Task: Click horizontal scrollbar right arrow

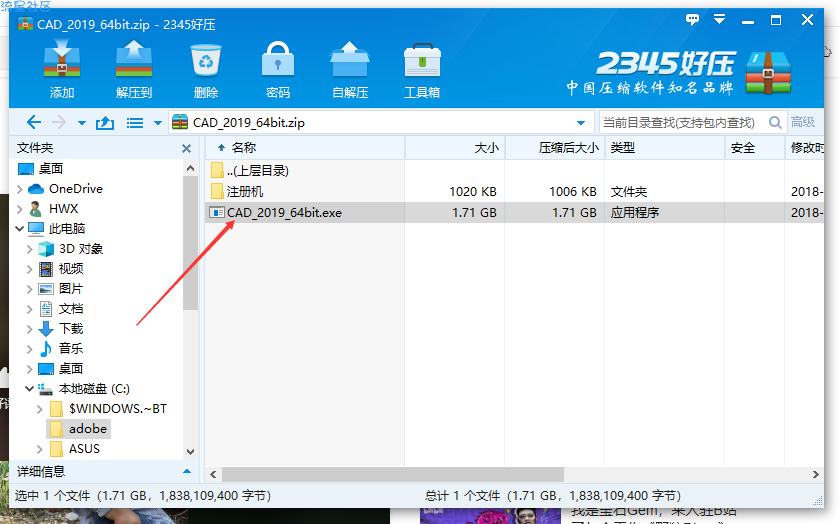Action: pyautogui.click(x=815, y=474)
